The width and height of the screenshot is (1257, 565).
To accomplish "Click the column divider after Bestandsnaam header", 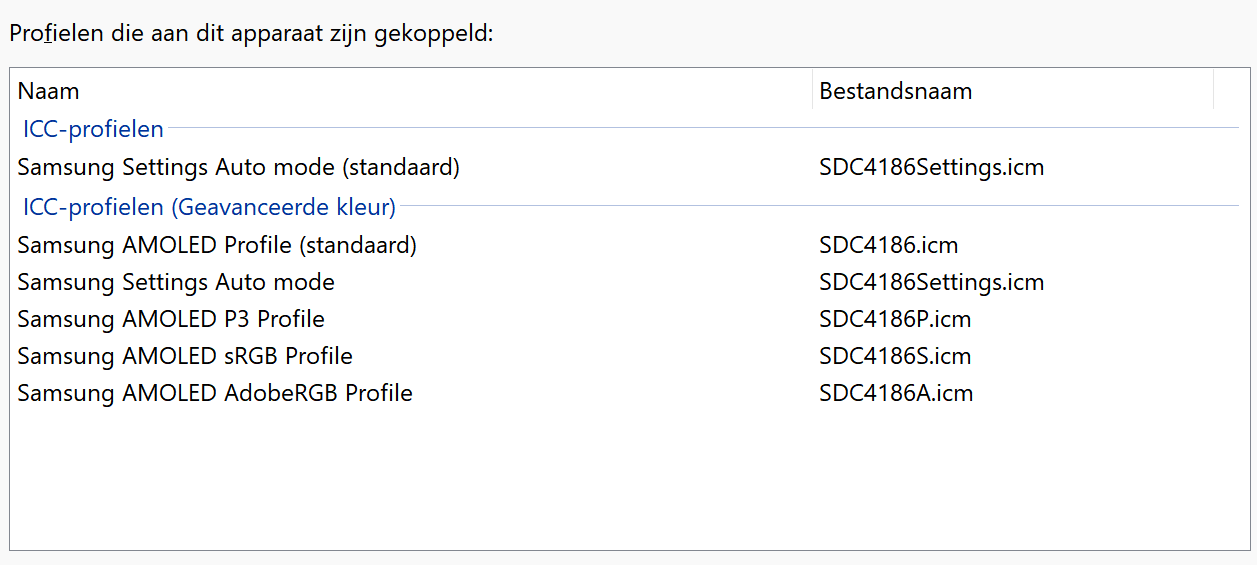I will tap(1214, 91).
